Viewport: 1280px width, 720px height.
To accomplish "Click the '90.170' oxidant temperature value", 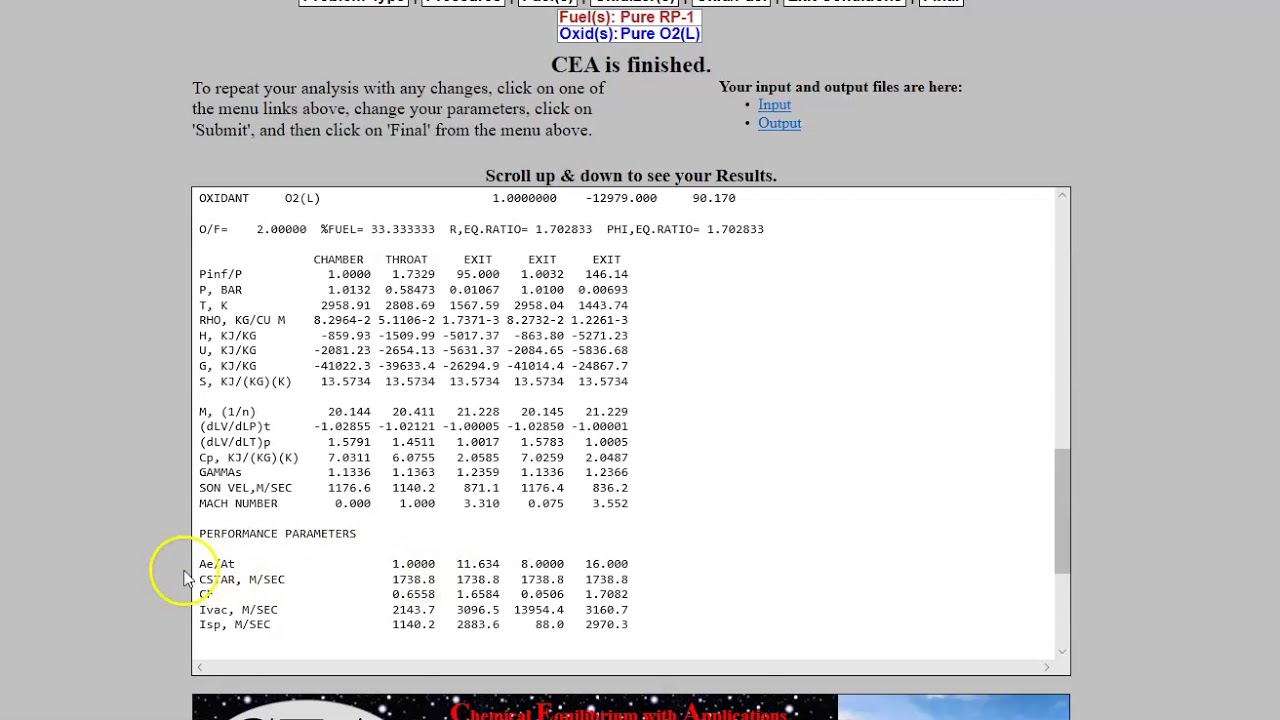I will [714, 198].
